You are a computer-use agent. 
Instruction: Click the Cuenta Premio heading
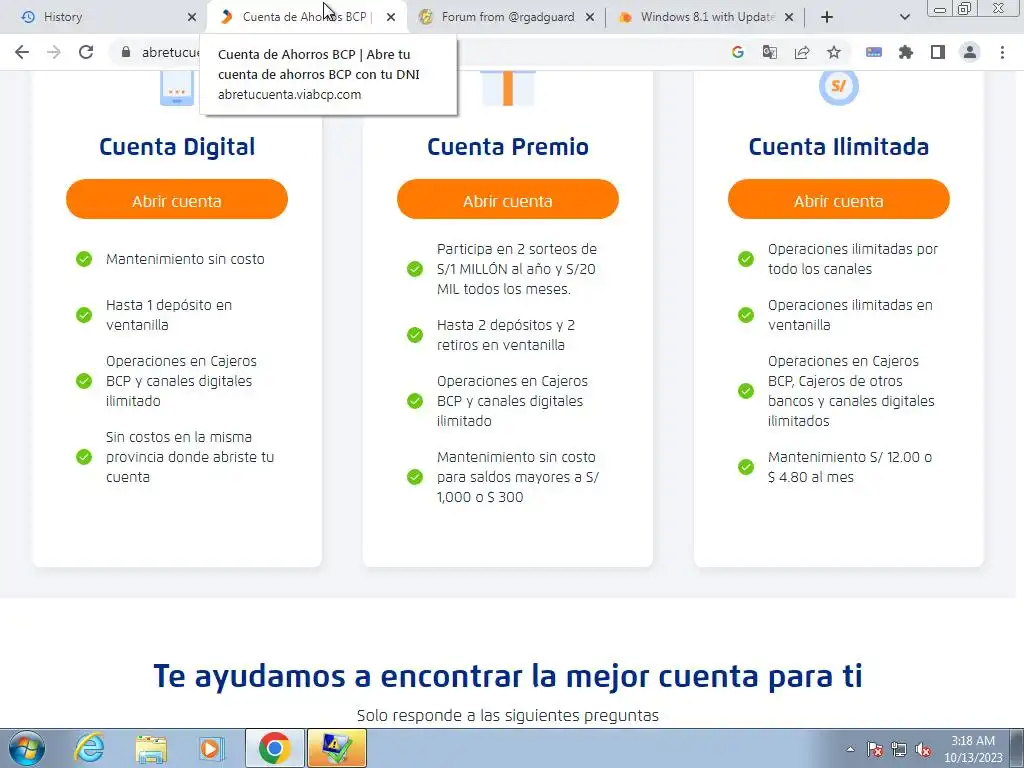508,147
